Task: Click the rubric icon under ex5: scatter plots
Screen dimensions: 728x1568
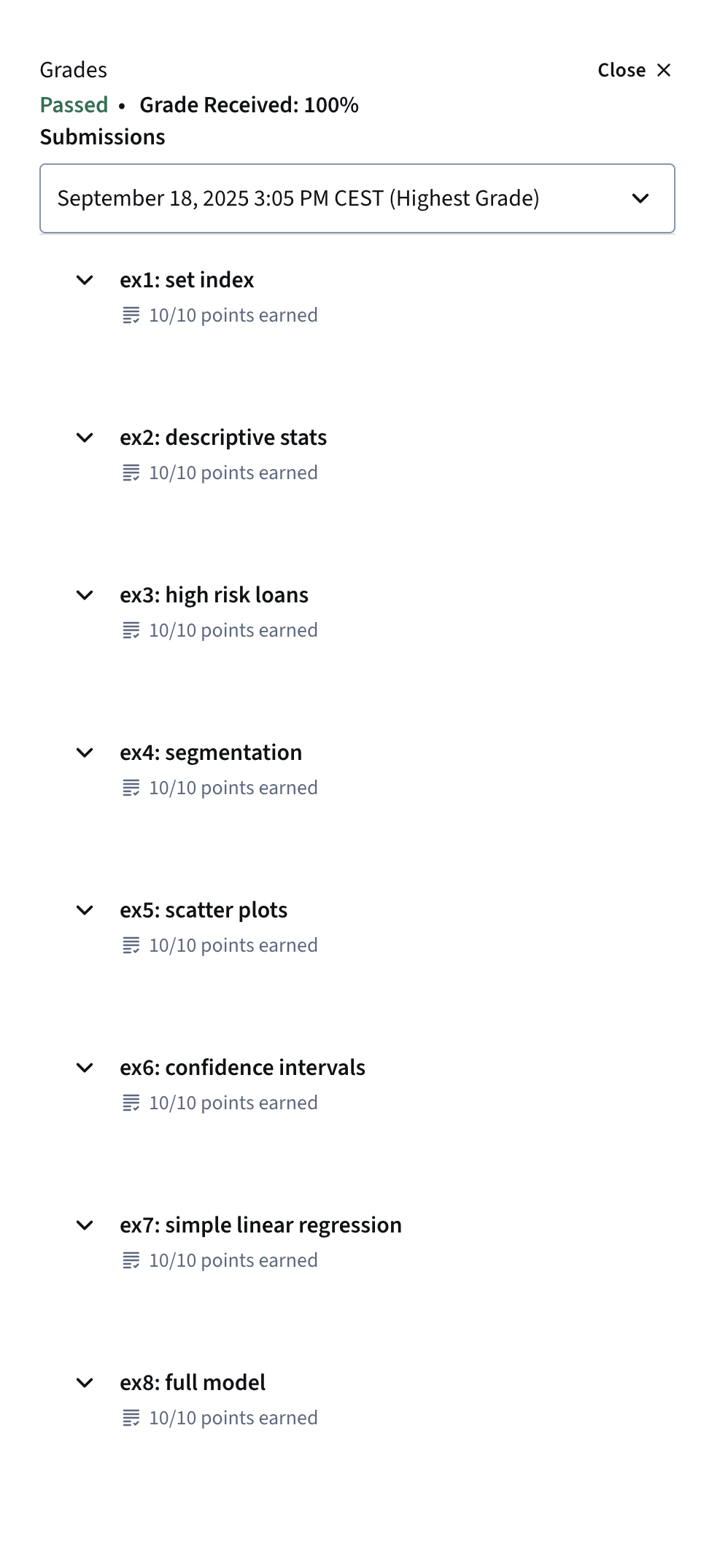Action: click(131, 945)
